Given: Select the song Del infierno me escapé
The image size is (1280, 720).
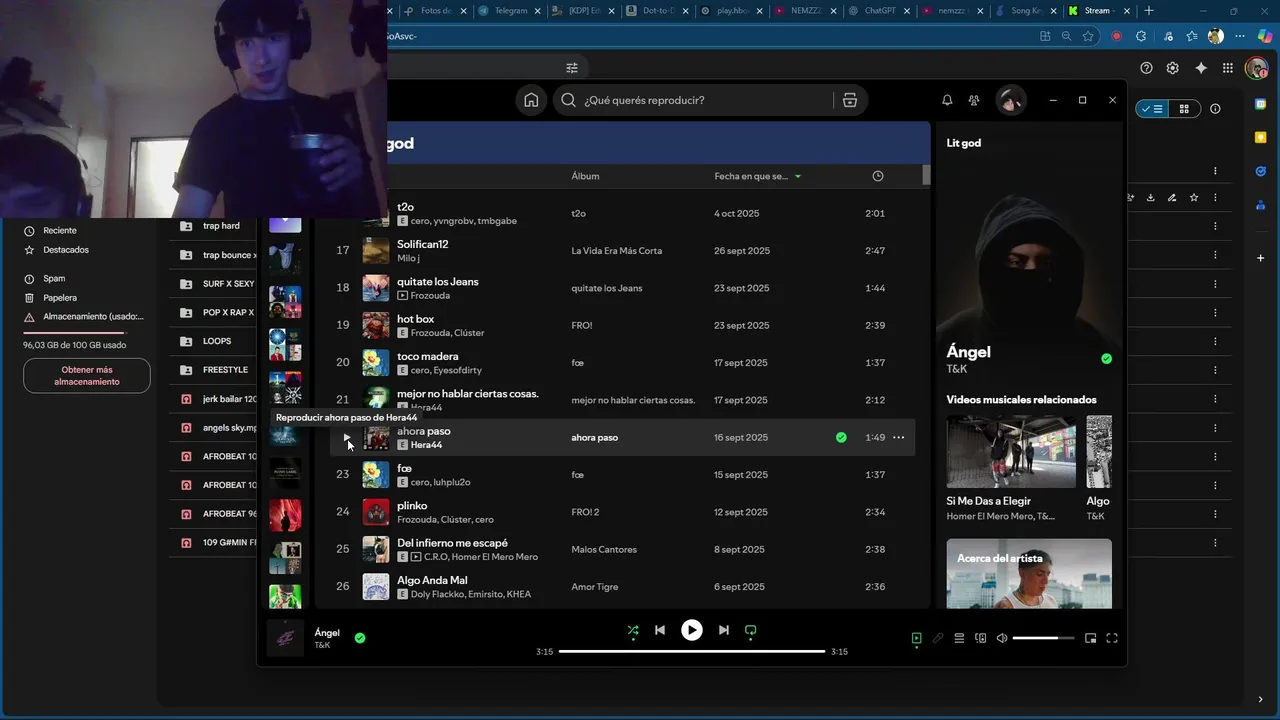Looking at the screenshot, I should [x=452, y=543].
